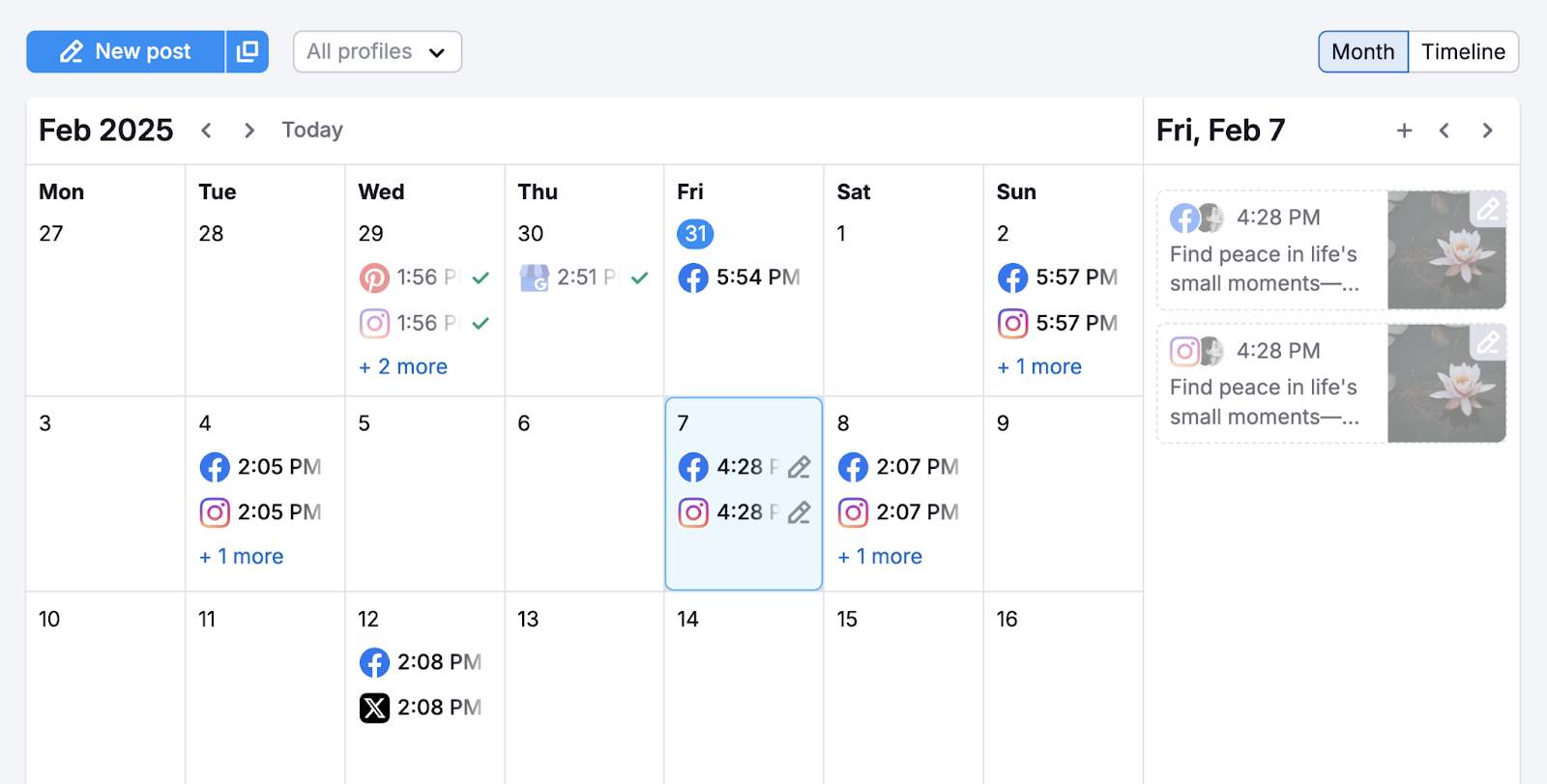Image resolution: width=1547 pixels, height=784 pixels.
Task: Open Google Business 2:51 PM post on Thu 30
Action: (584, 277)
